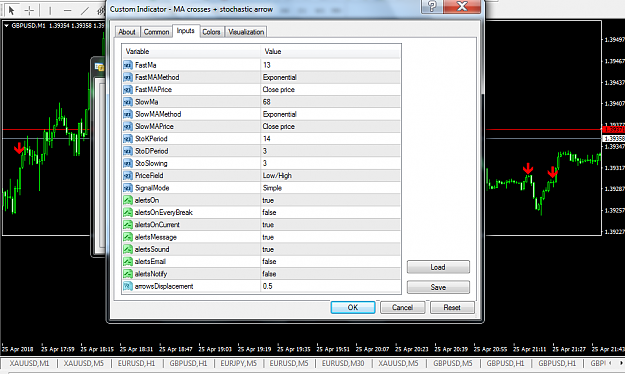Screen dimensions: 625x374
Task: Open FastMAPrice Close price value dropdown
Action: click(330, 90)
